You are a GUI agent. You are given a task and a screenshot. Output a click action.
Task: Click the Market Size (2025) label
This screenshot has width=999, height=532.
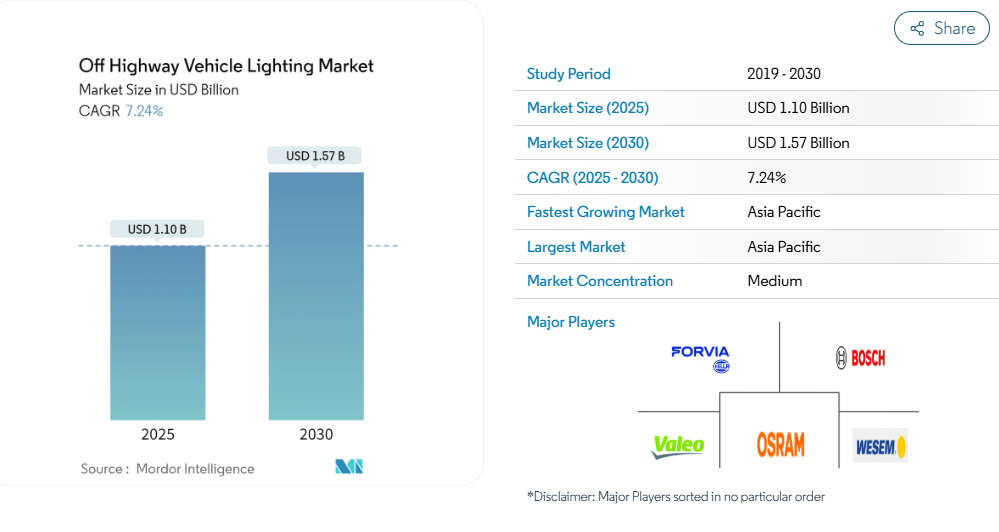click(x=587, y=108)
